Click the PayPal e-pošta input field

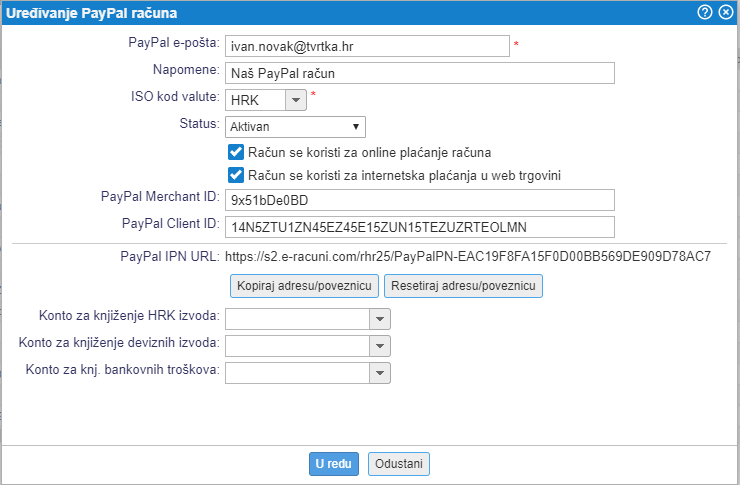tap(367, 46)
